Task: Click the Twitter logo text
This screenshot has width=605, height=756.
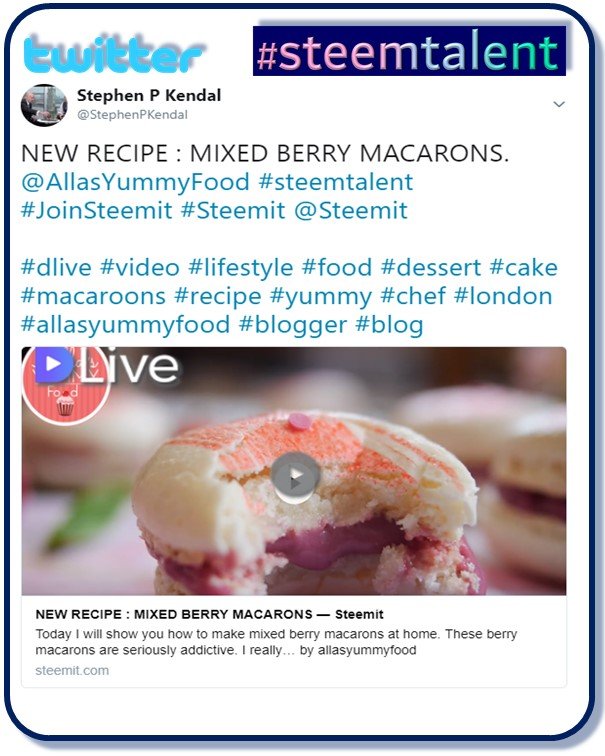Action: click(113, 54)
